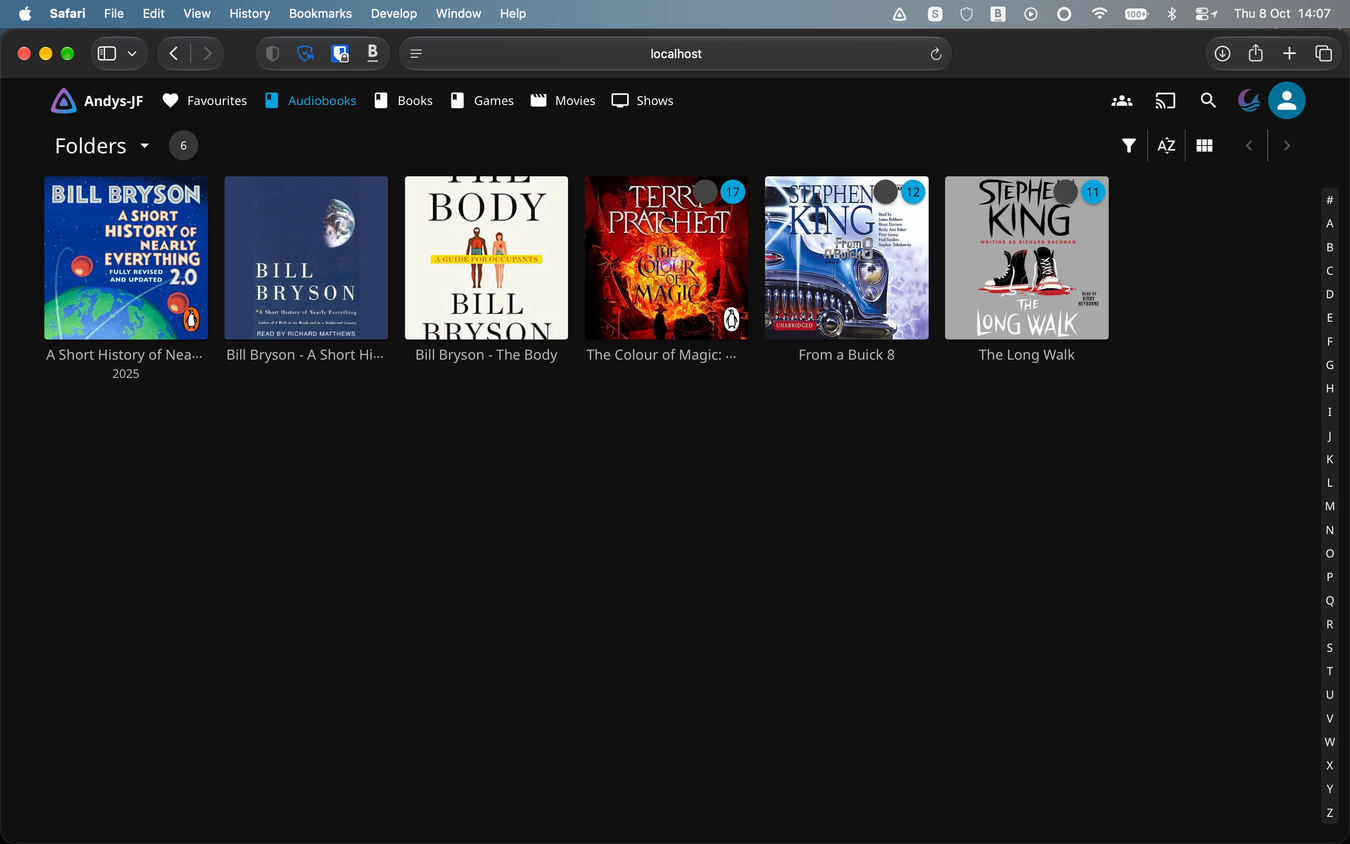The width and height of the screenshot is (1350, 844).
Task: Switch to the Books library tab
Action: click(403, 101)
